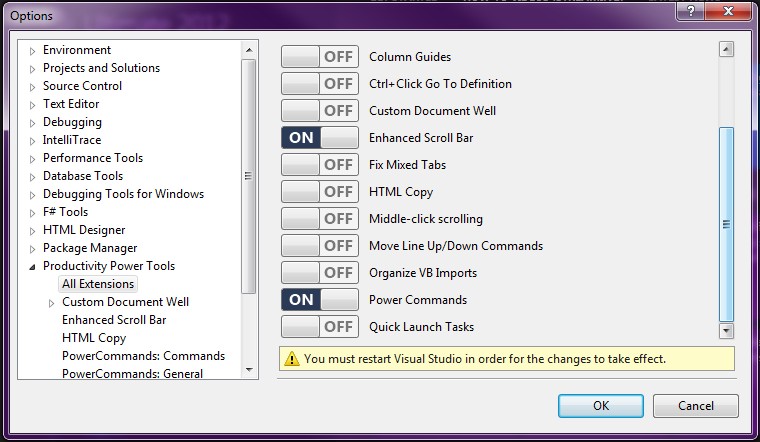Click tree pane scroll down arrow

pyautogui.click(x=249, y=370)
